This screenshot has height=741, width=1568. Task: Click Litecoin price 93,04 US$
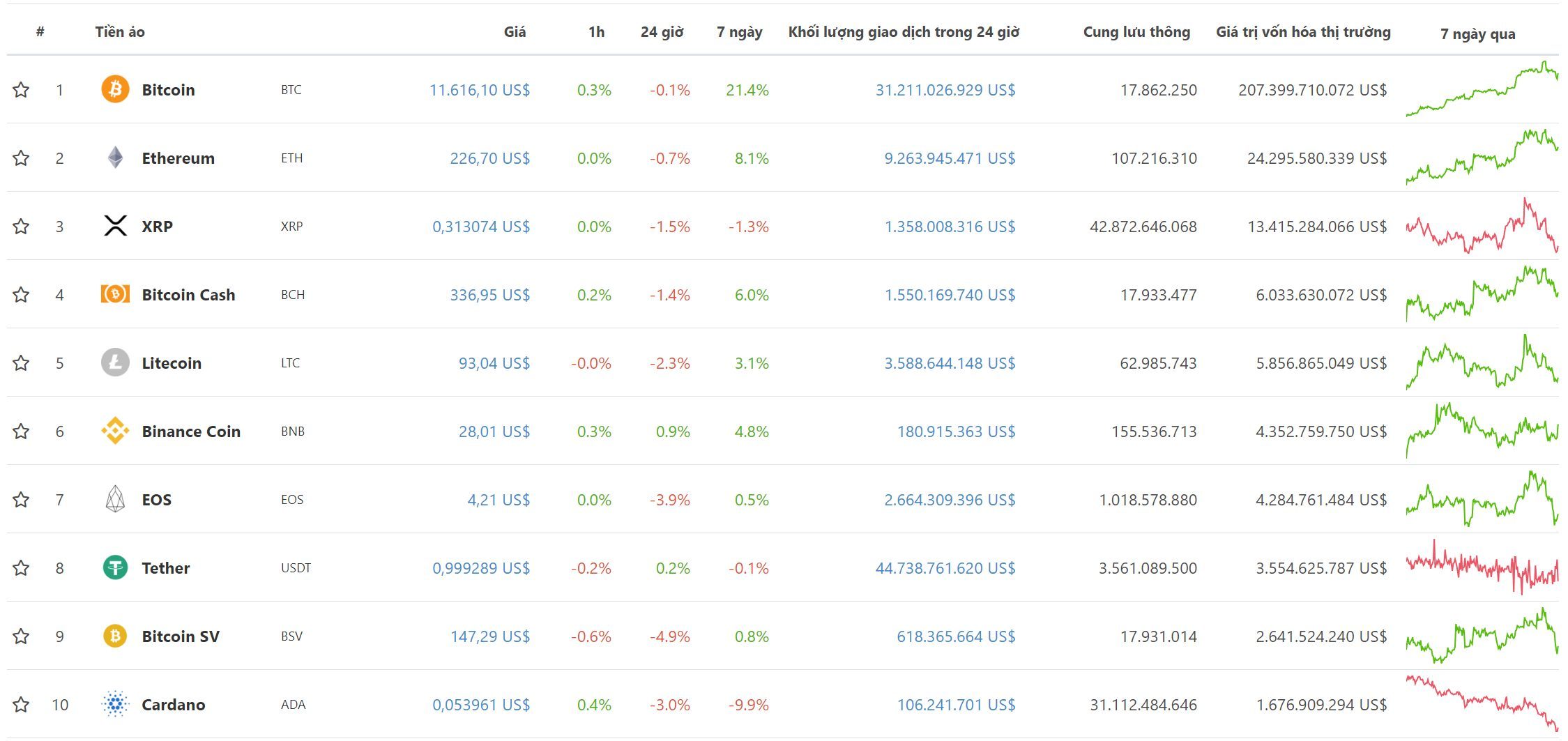pos(494,362)
